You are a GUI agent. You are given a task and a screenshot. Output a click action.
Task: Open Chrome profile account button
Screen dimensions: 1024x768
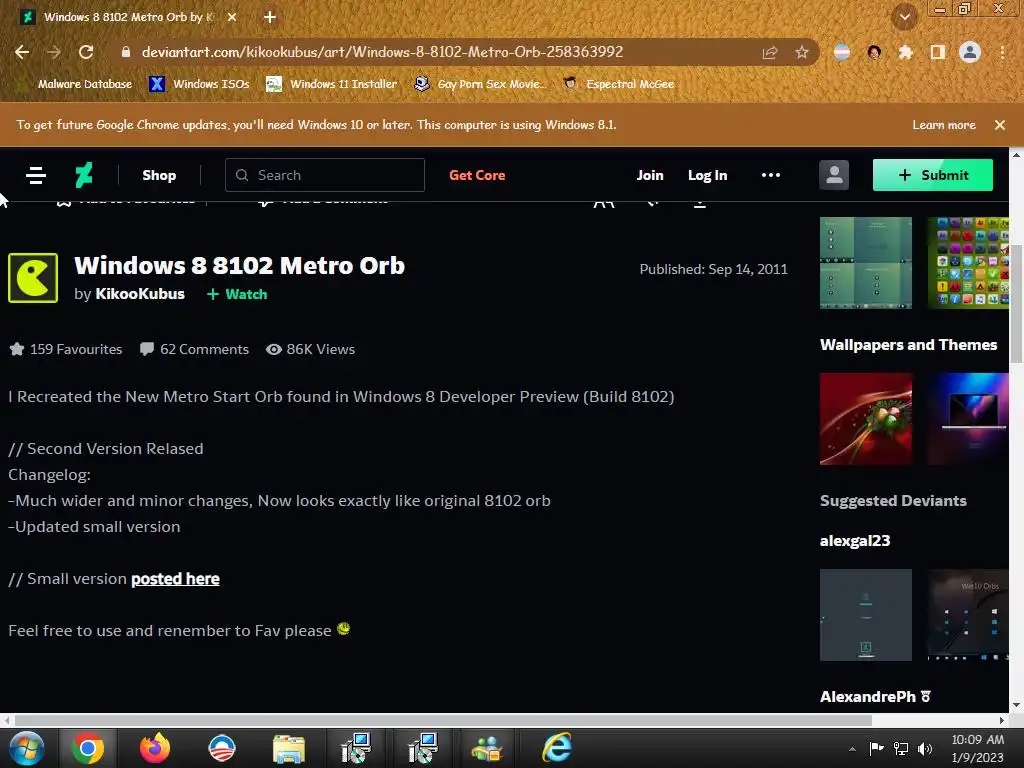970,52
